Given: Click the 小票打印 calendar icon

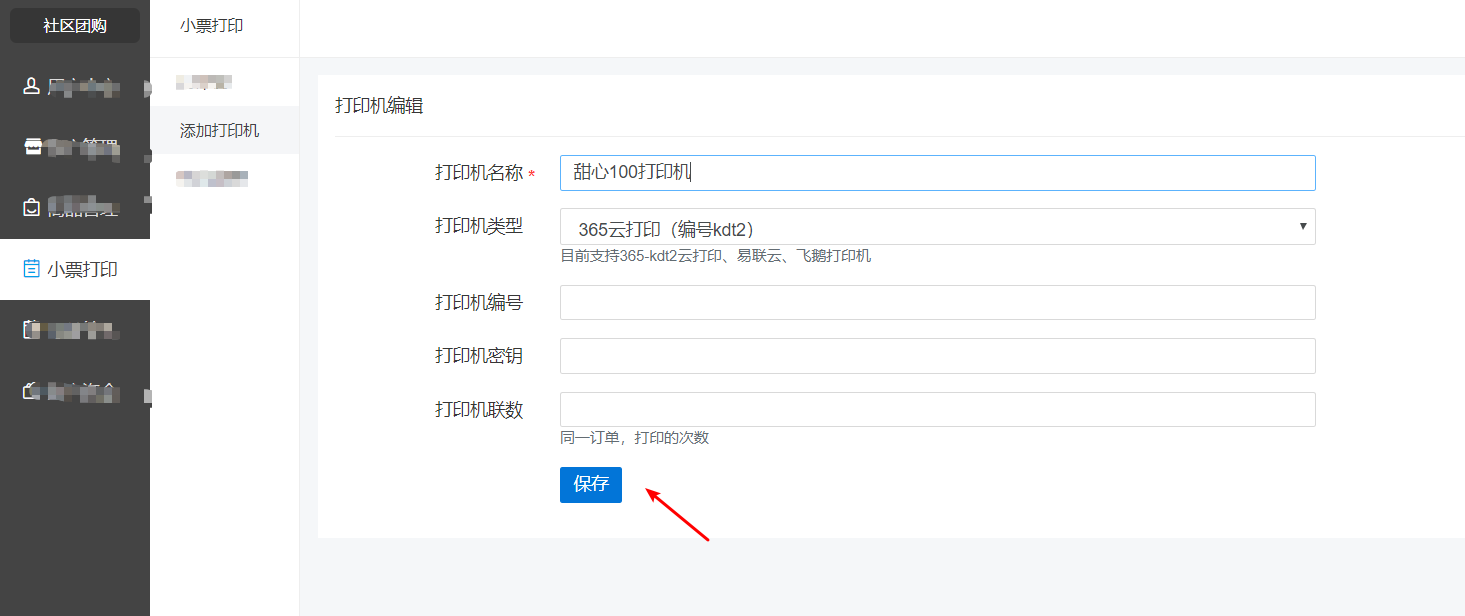Looking at the screenshot, I should pos(32,269).
